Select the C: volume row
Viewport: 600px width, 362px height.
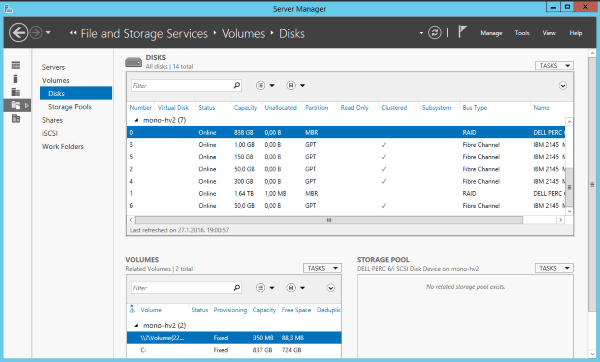234,350
